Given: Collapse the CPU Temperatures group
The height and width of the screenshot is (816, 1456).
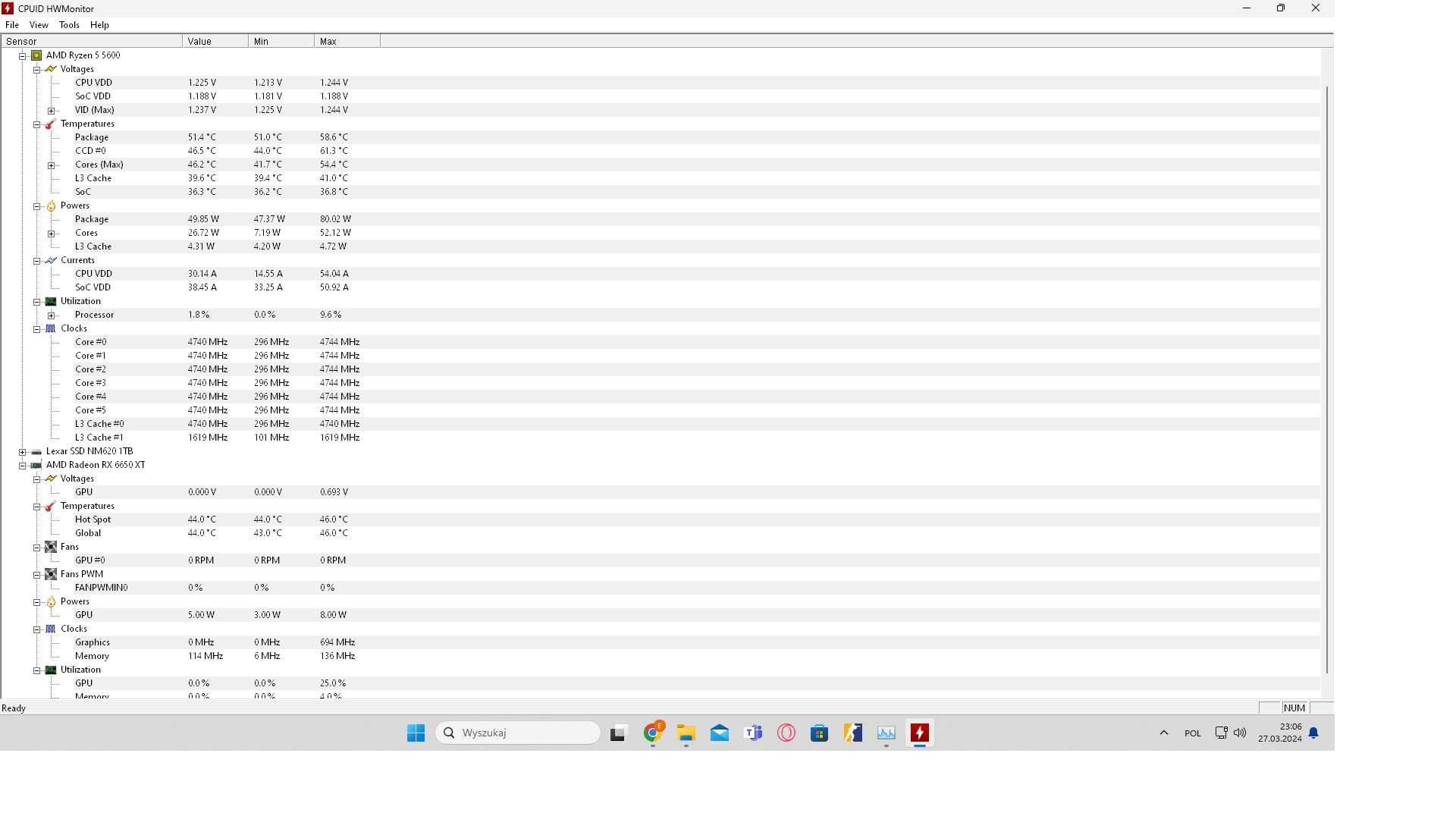Looking at the screenshot, I should pos(36,124).
